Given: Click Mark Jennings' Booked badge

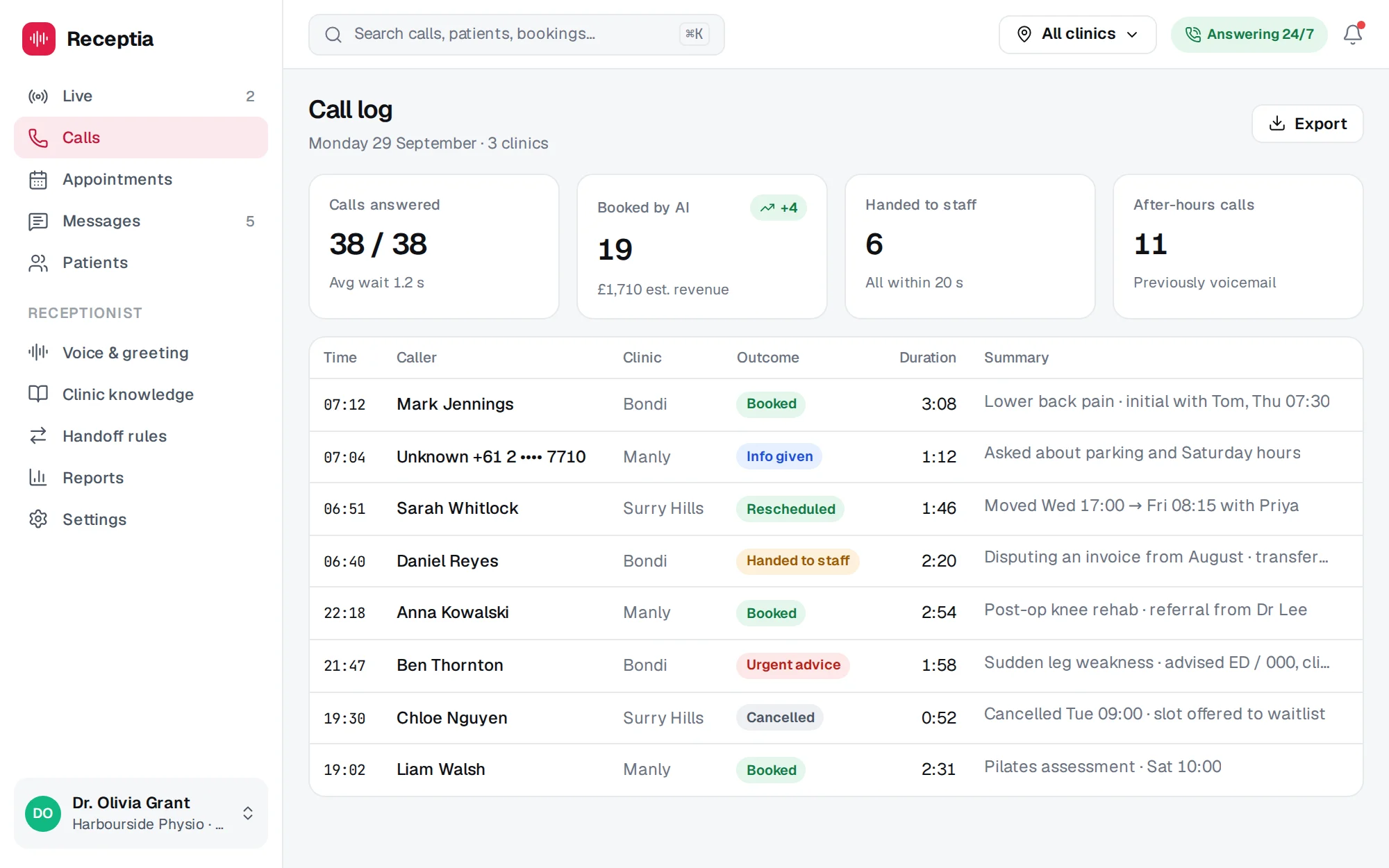Looking at the screenshot, I should 771,403.
